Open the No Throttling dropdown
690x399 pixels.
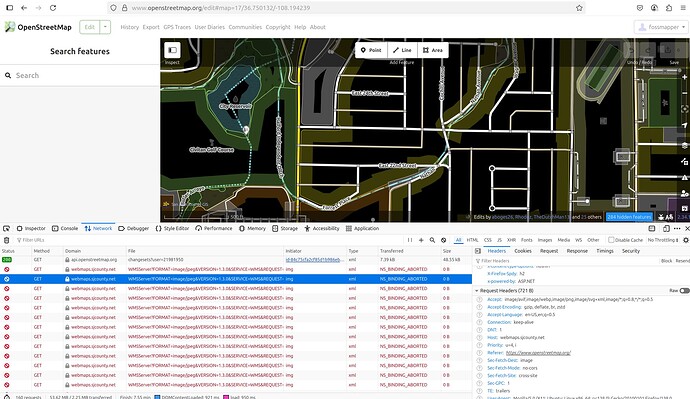(x=663, y=240)
